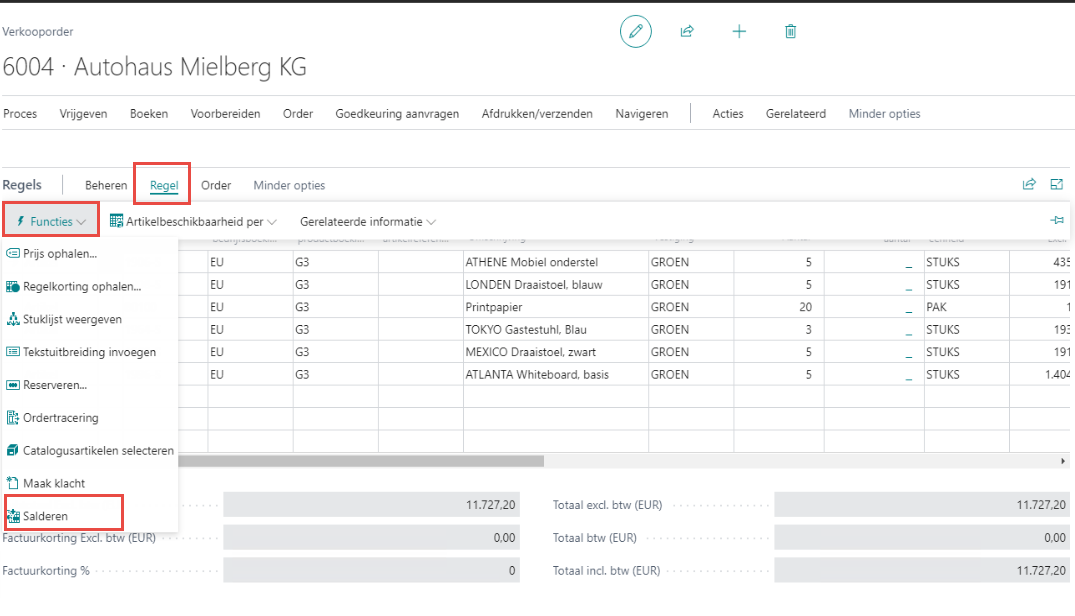Select Reserveren from the menu
Screen dimensions: 1075x616
(x=55, y=385)
